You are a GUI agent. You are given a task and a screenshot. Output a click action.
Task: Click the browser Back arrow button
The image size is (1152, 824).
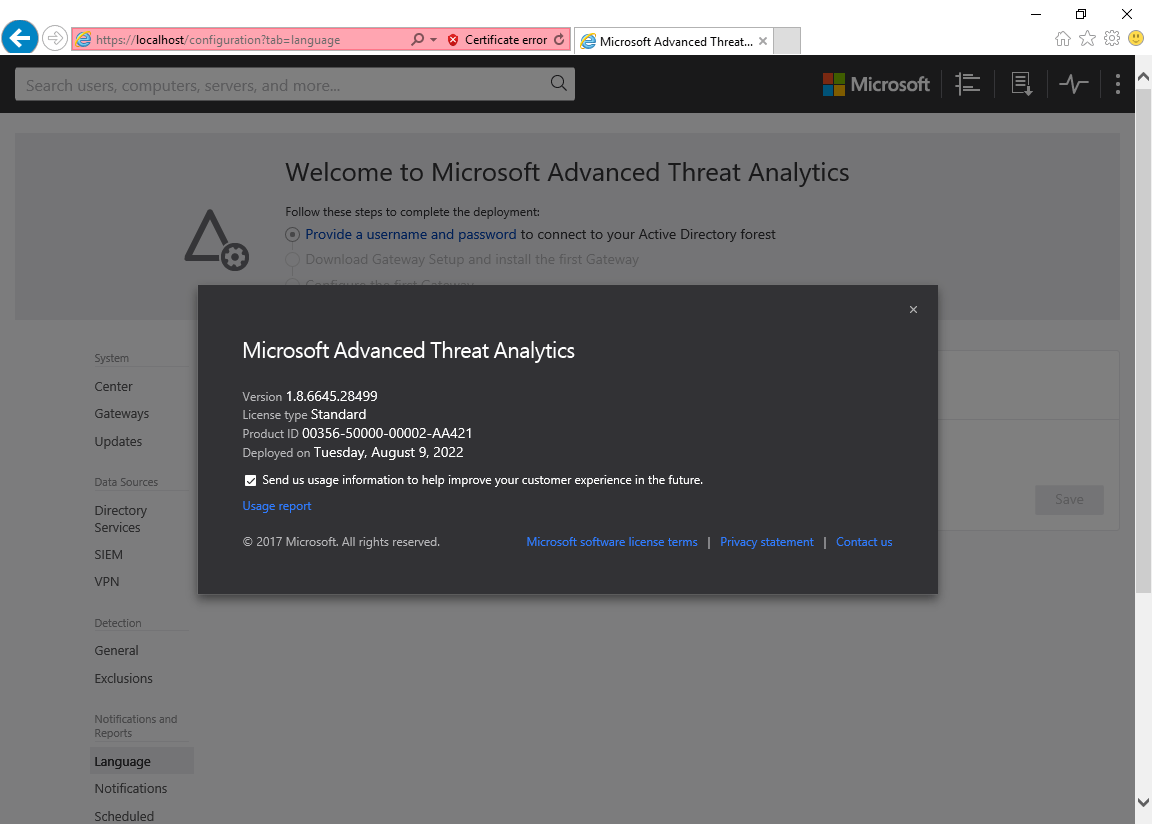[x=20, y=37]
